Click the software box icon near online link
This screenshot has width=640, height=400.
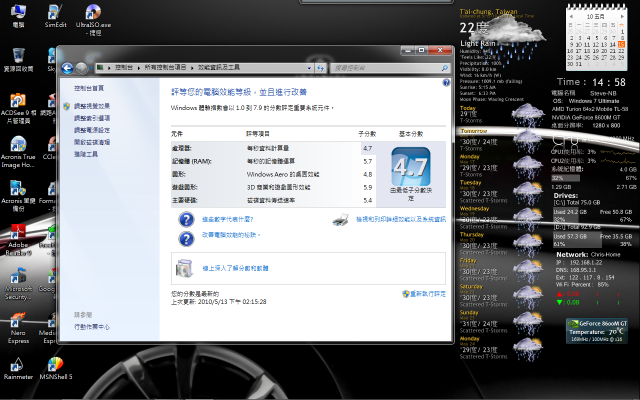click(x=184, y=268)
